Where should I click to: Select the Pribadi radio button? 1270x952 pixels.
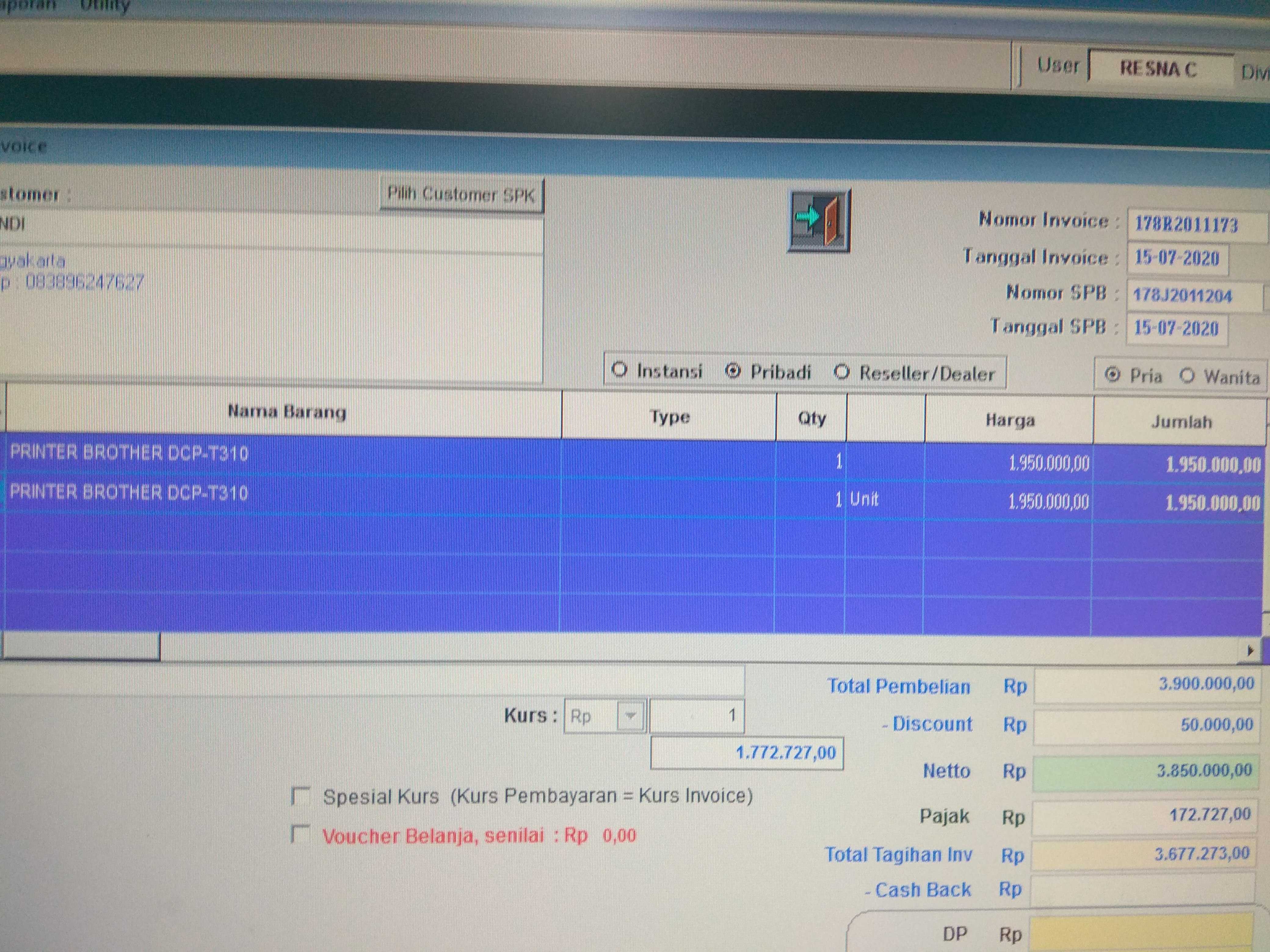coord(733,371)
